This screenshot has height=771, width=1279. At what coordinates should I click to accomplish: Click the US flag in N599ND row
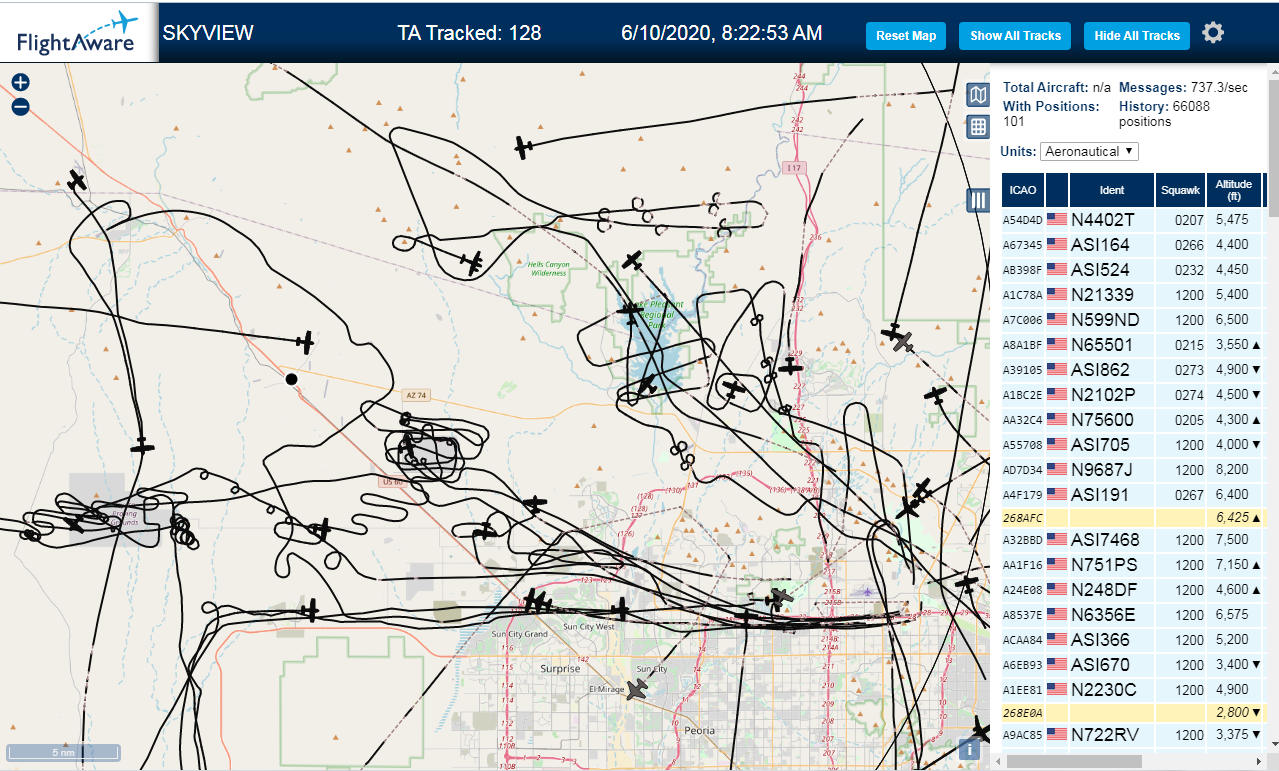[1057, 320]
